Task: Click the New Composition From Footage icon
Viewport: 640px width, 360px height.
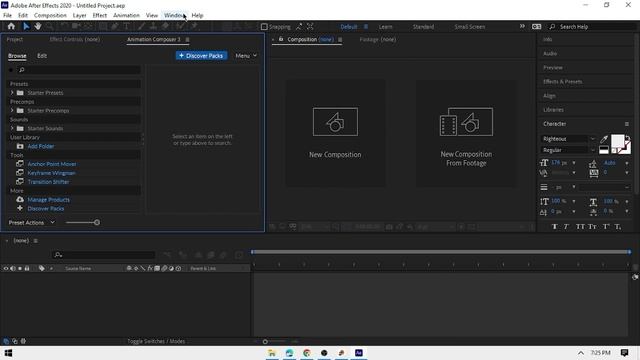Action: [x=466, y=122]
